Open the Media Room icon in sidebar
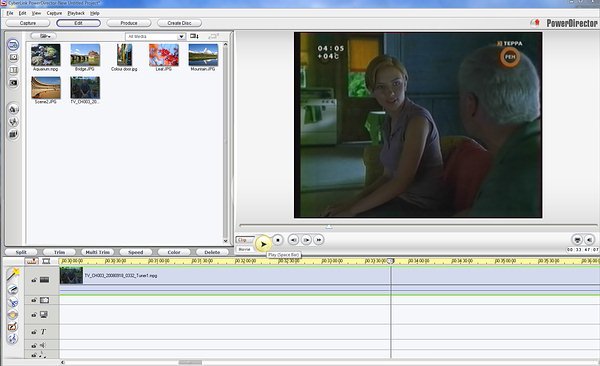 pos(13,45)
